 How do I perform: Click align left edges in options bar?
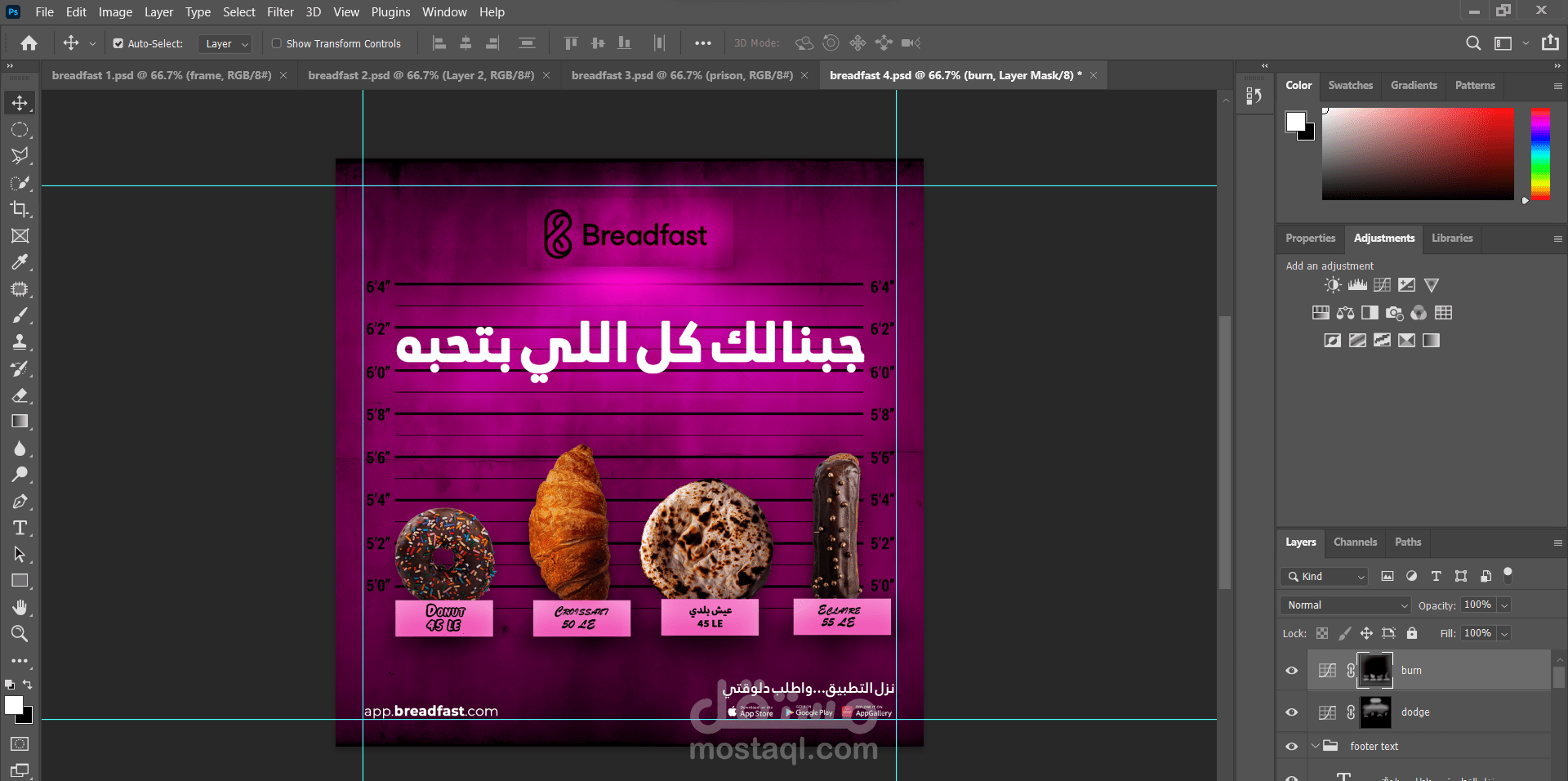click(x=439, y=43)
